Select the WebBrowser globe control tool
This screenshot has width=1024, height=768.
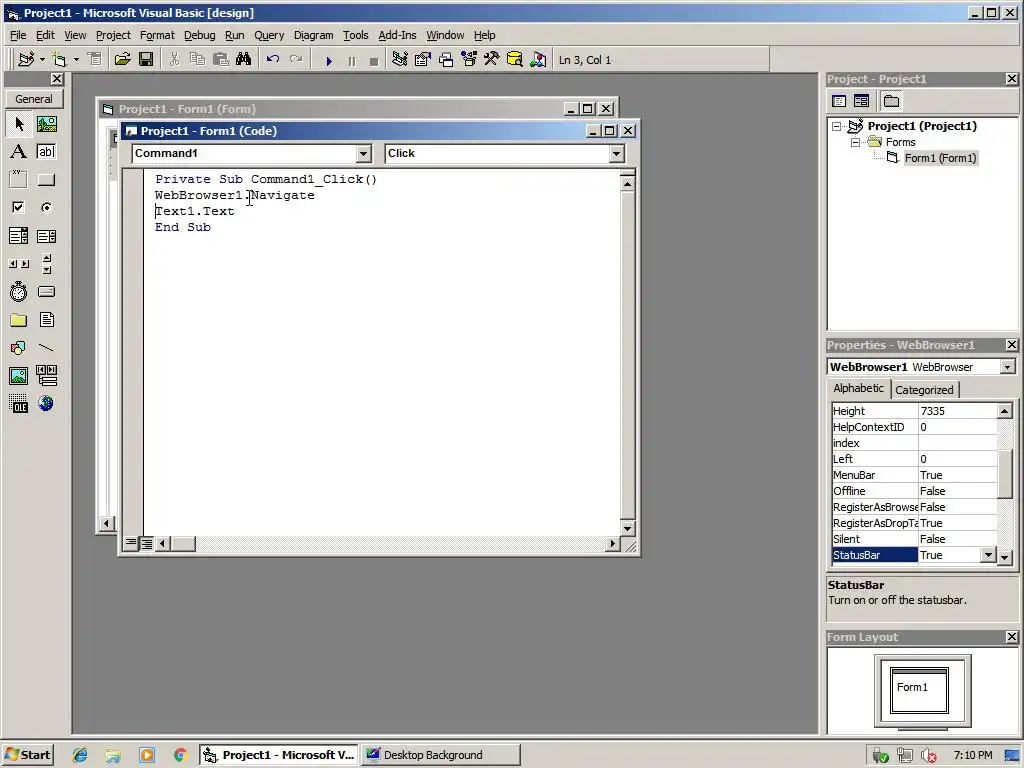(46, 404)
